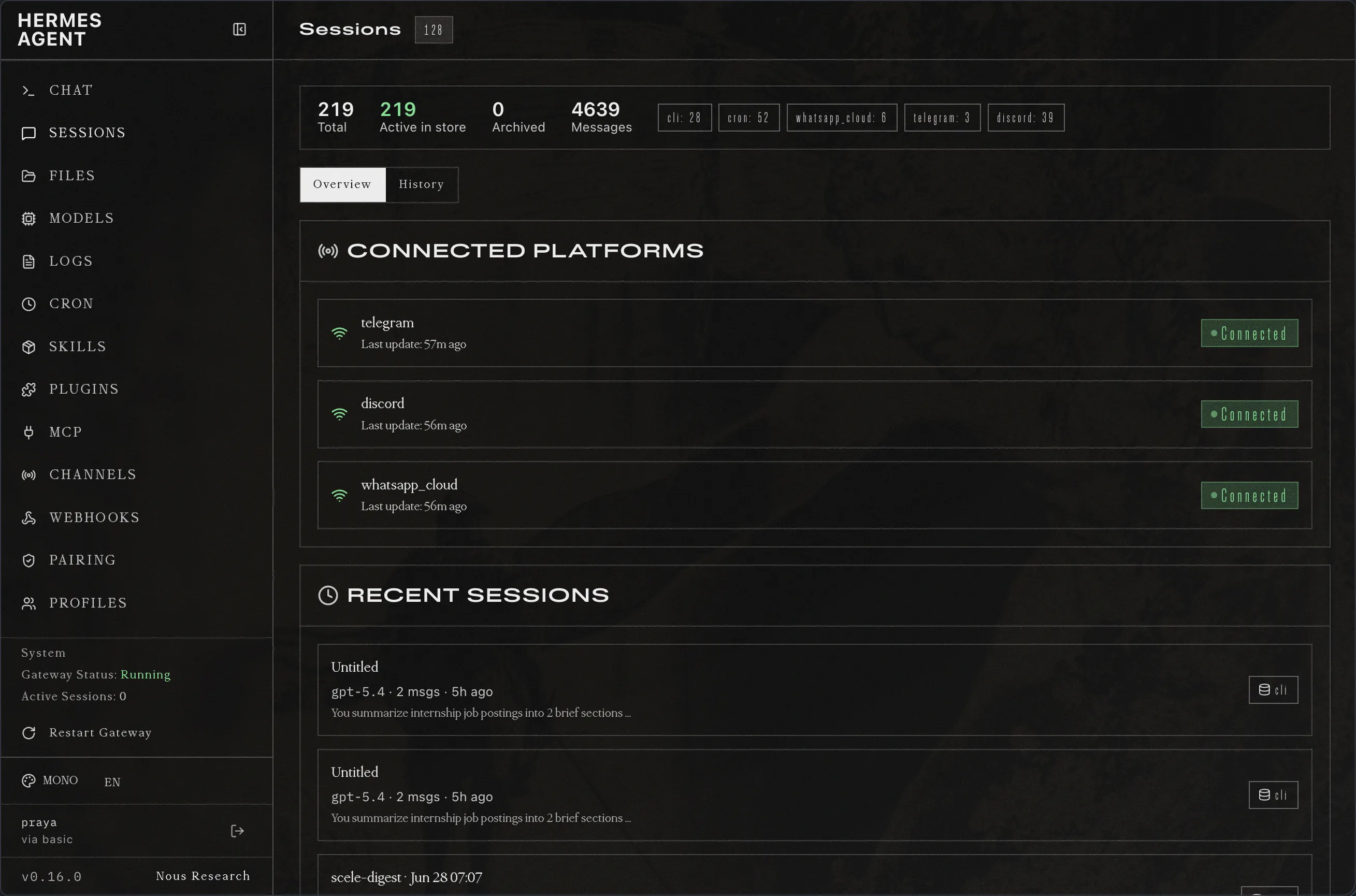Screen dimensions: 1356x896
Task: Click discord's Connected status badge
Action: [x=1249, y=414]
